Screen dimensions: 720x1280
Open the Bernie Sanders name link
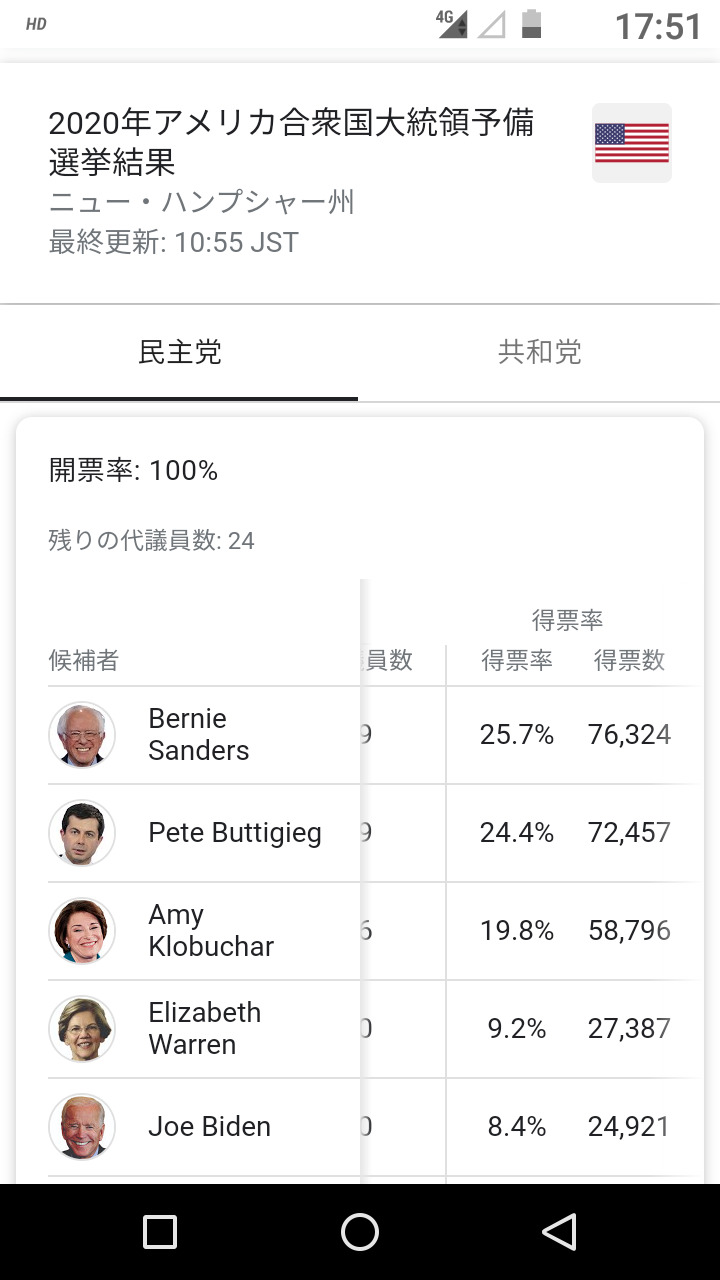click(198, 735)
